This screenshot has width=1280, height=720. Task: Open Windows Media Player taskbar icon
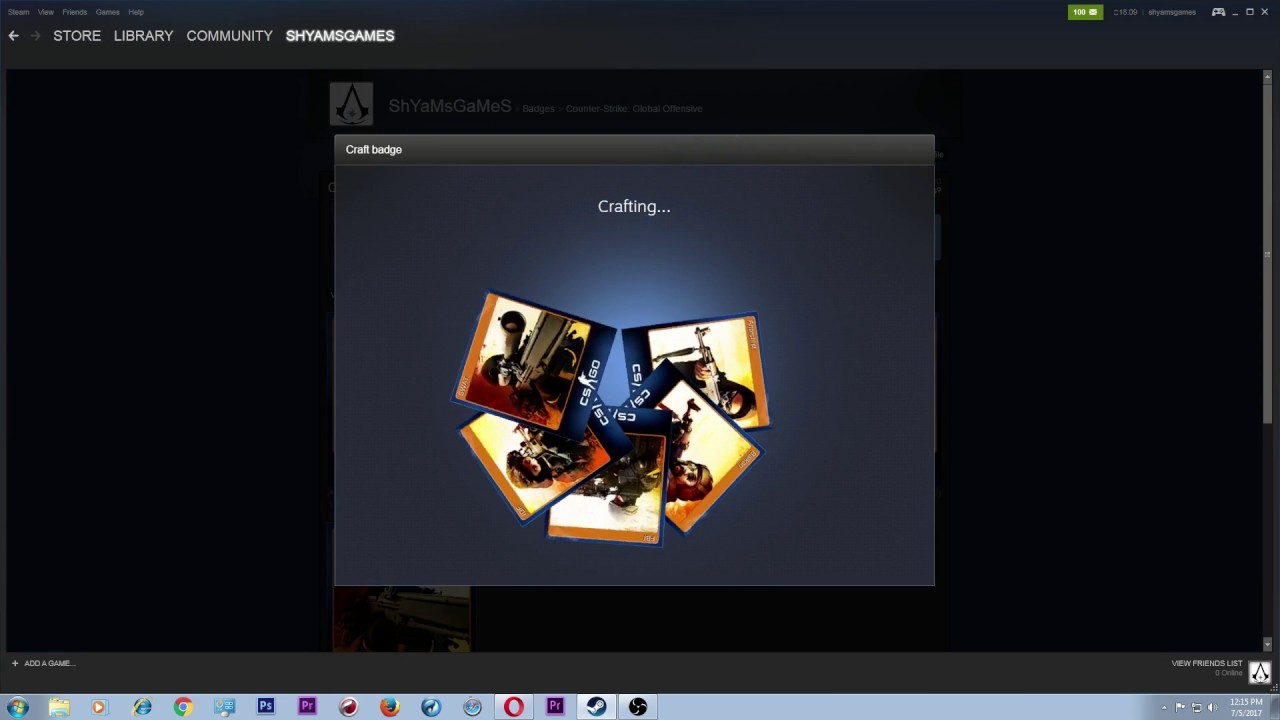pyautogui.click(x=98, y=707)
